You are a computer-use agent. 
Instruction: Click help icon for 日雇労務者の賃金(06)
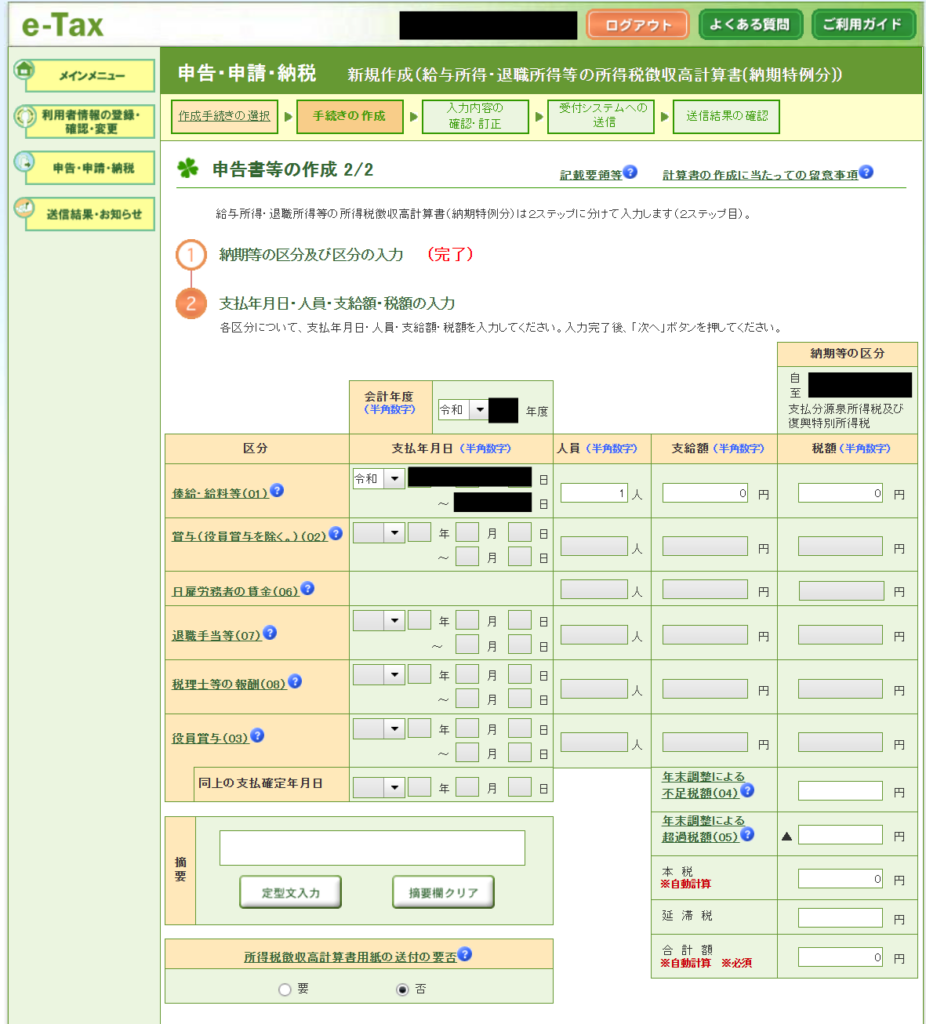308,588
